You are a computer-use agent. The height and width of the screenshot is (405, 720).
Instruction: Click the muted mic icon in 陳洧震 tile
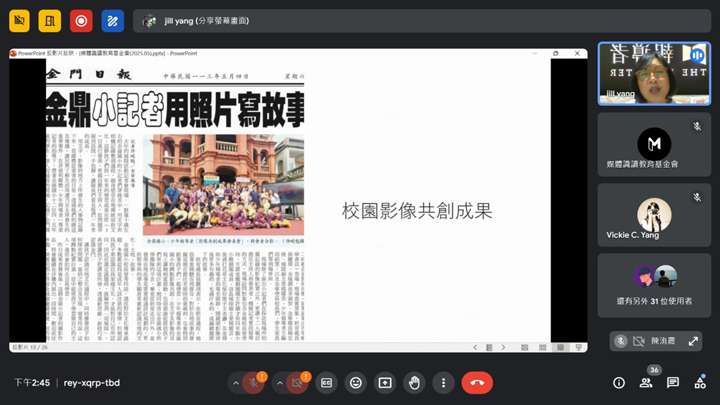coord(621,341)
